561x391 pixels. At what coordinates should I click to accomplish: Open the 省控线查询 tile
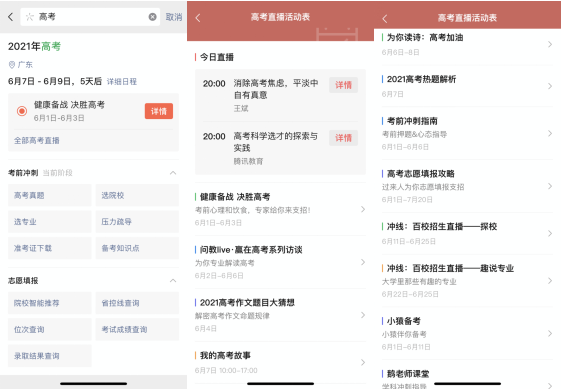point(137,303)
